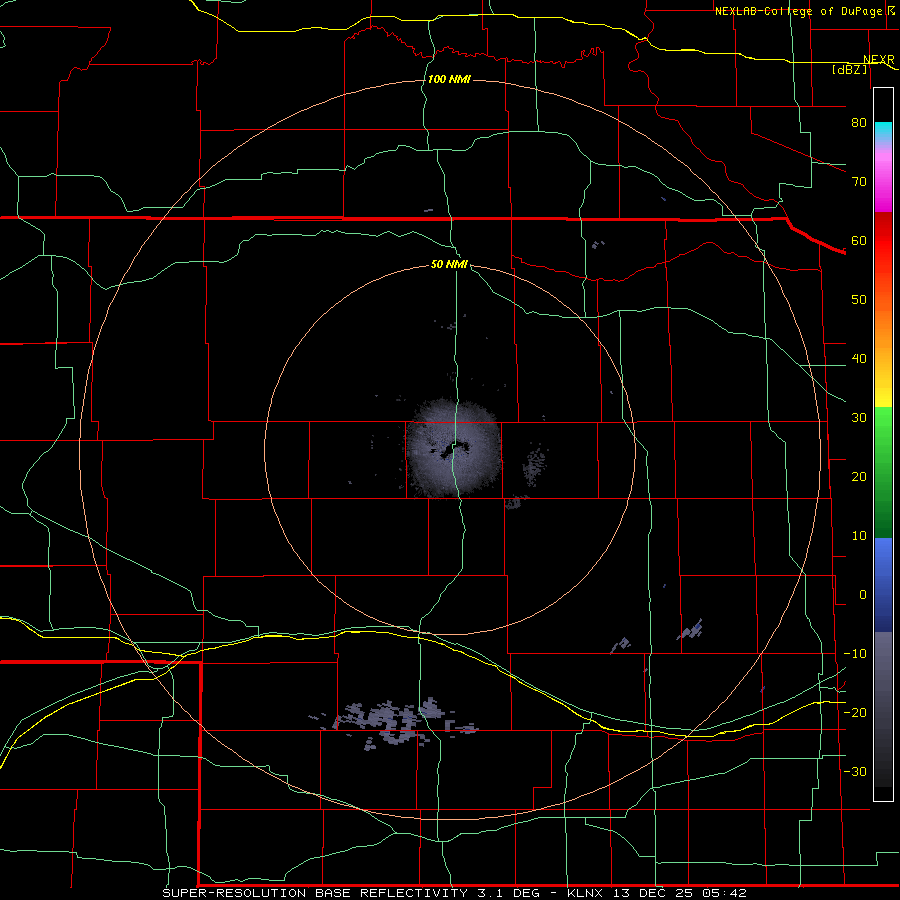Click the '-20' value on the dBZ scale
The height and width of the screenshot is (900, 900).
pos(855,712)
